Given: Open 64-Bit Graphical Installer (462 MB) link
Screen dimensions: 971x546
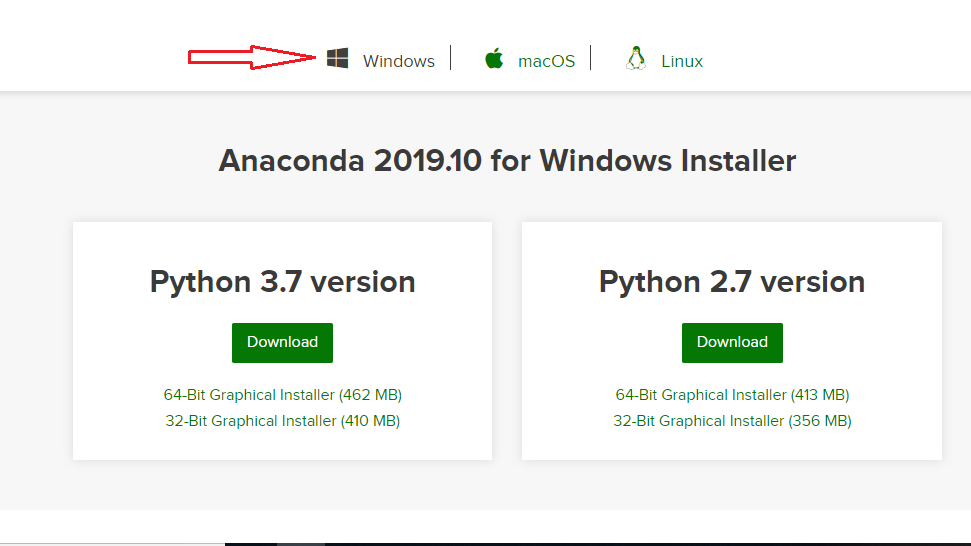Looking at the screenshot, I should pos(282,395).
